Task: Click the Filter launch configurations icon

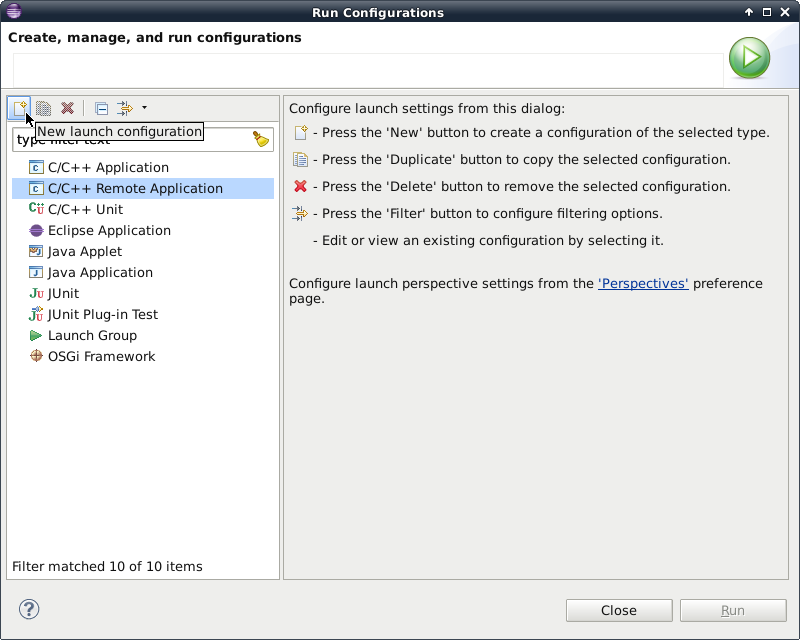Action: [x=124, y=108]
